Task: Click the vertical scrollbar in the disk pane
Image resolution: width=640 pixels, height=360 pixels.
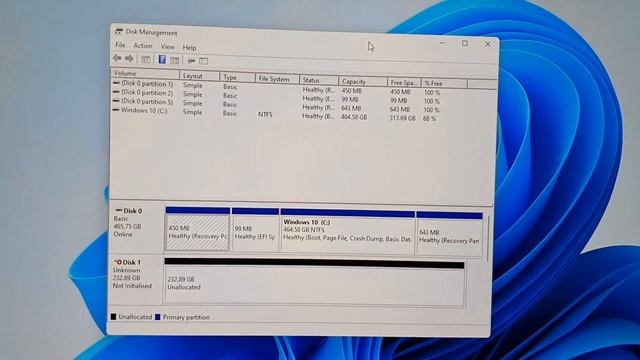Action: pyautogui.click(x=488, y=239)
